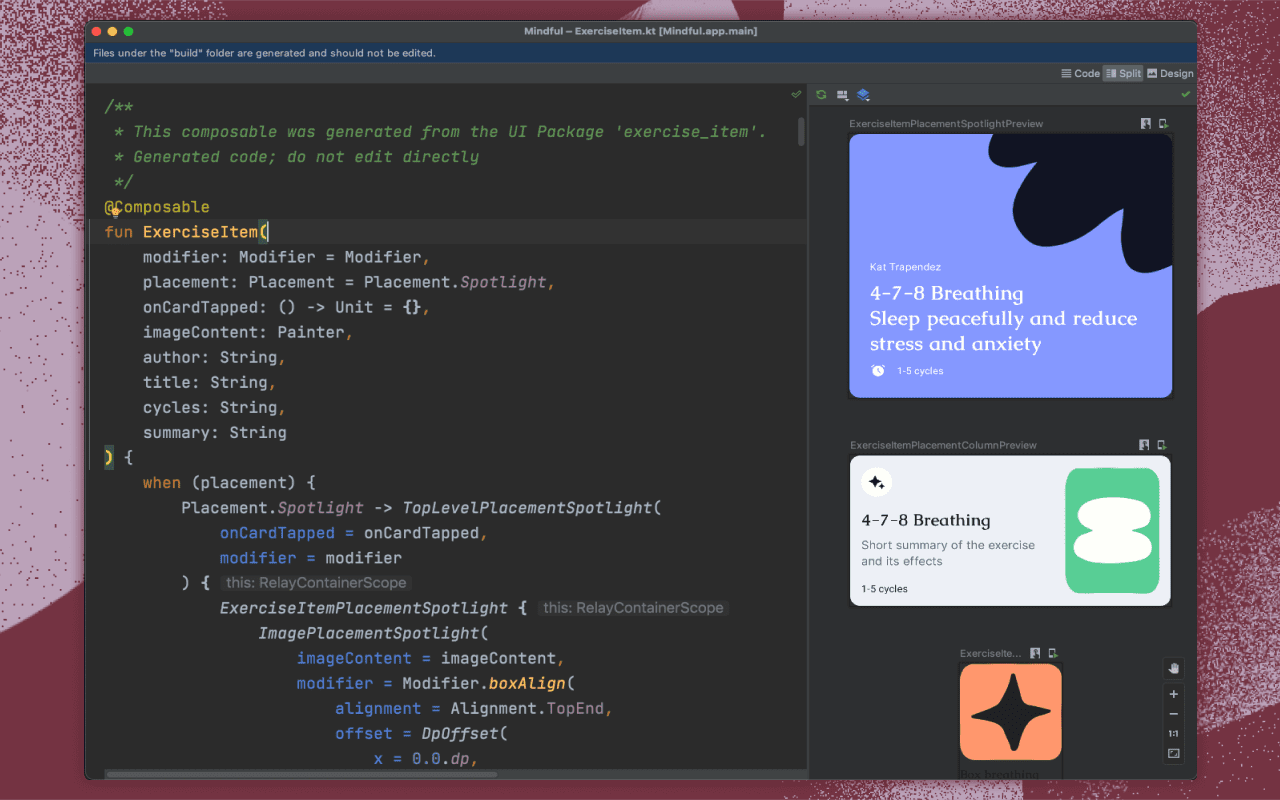Click the Column preview card with green image

(x=1010, y=530)
